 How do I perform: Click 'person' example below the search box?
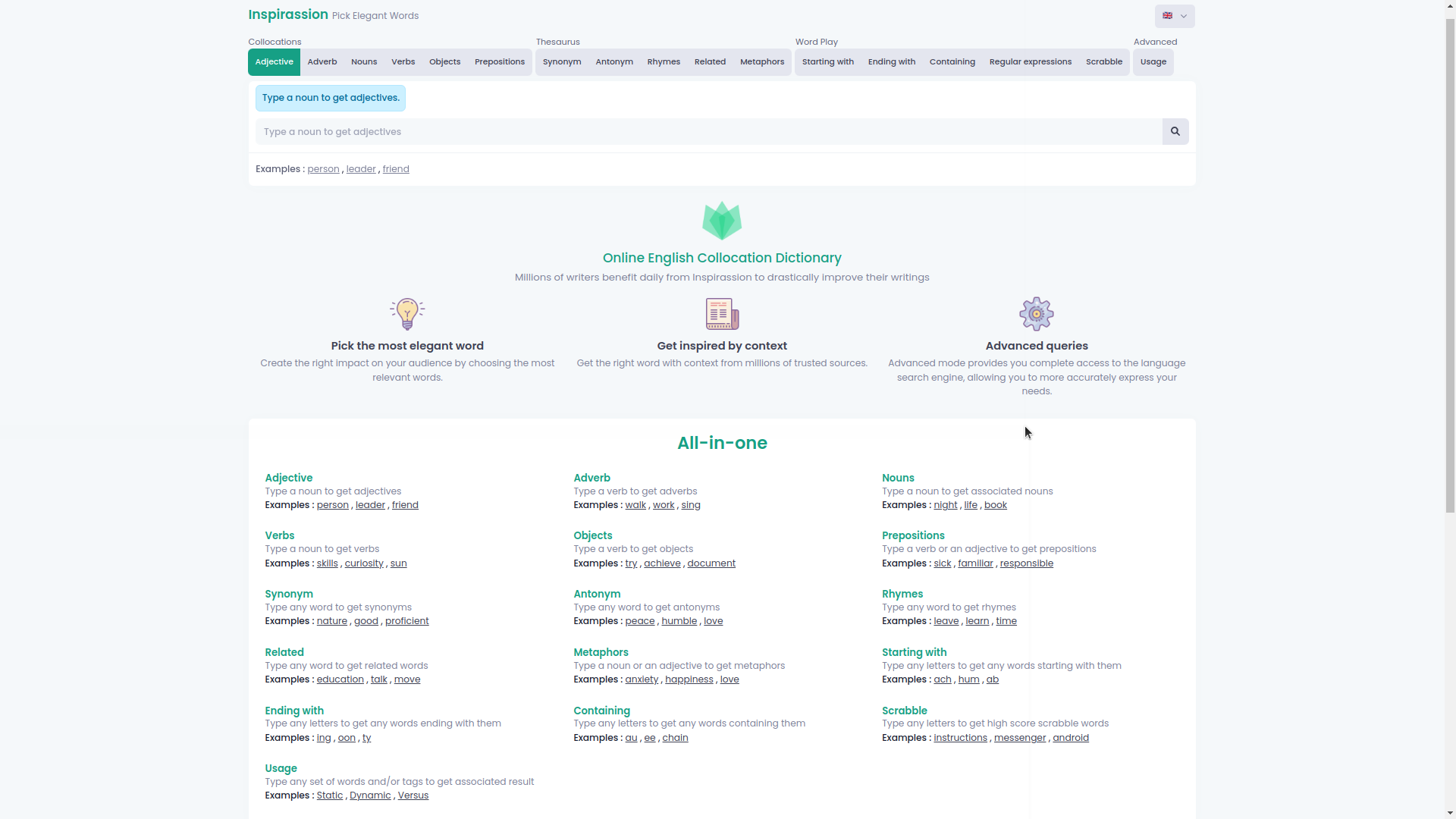(323, 169)
